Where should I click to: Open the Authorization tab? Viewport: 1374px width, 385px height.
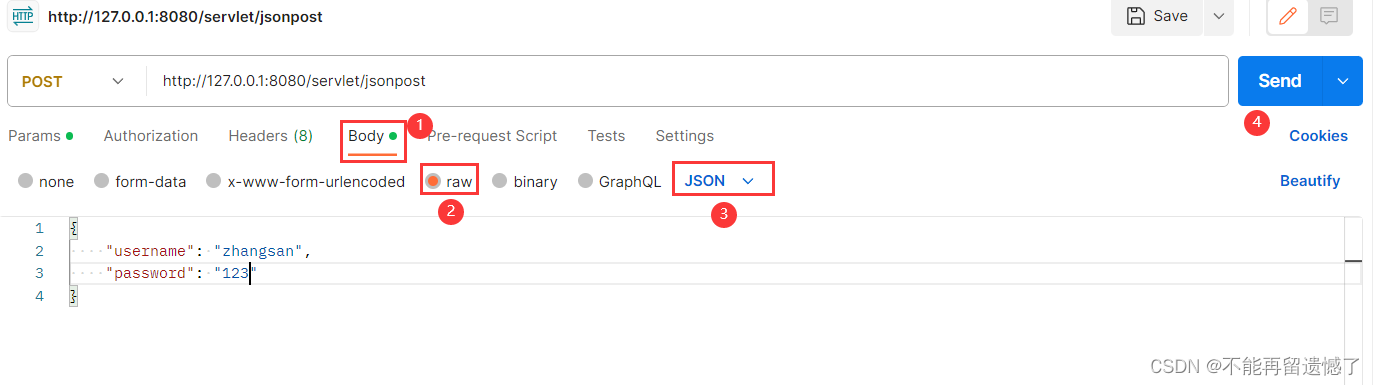coord(151,136)
